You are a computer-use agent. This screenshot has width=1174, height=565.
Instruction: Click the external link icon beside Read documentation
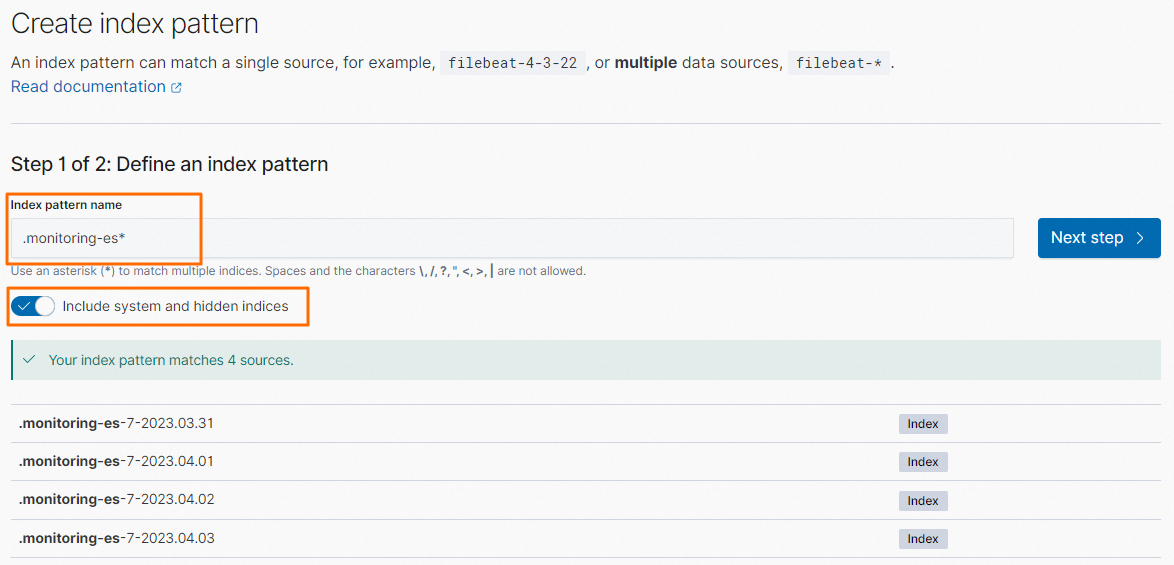point(176,88)
